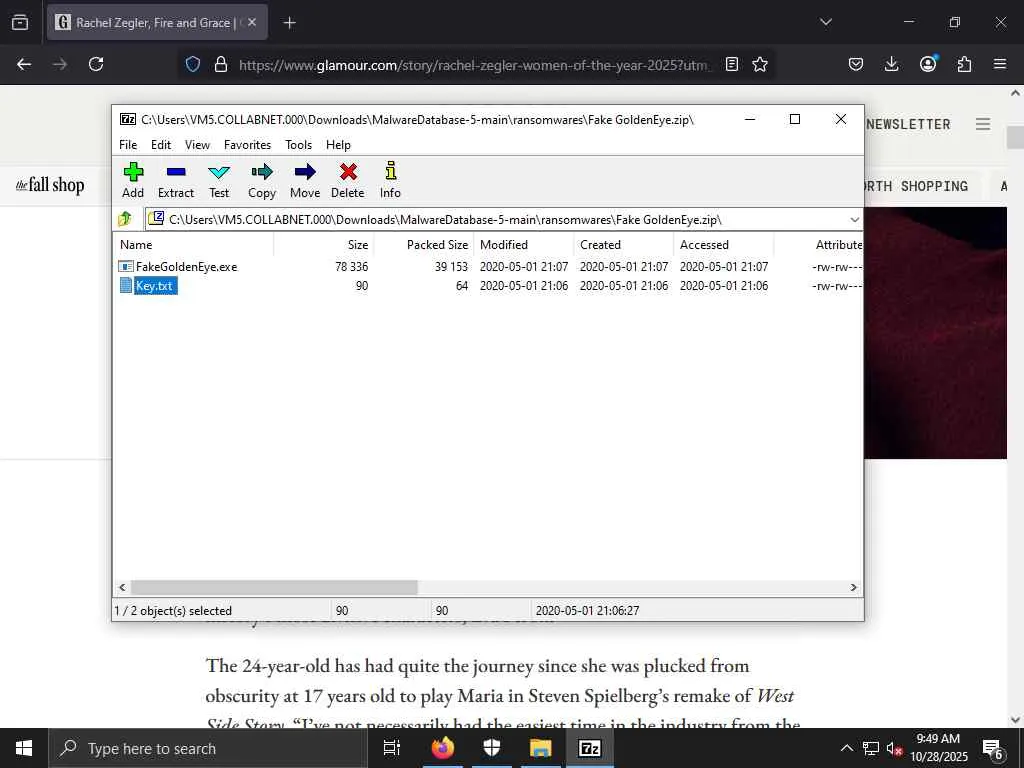
Task: Close the Rachel Zegler tab
Action: pos(252,22)
